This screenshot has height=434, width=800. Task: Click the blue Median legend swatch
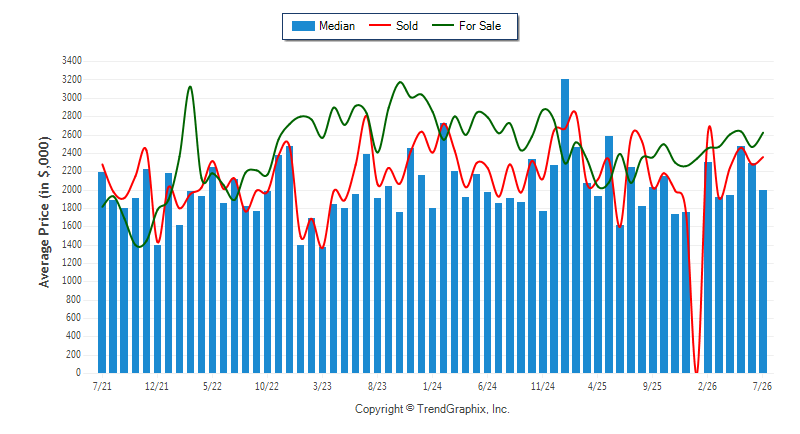tap(303, 26)
